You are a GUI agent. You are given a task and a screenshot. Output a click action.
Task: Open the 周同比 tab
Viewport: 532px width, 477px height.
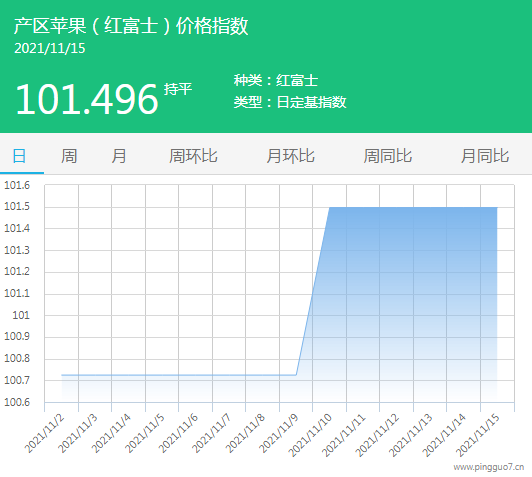tap(388, 156)
